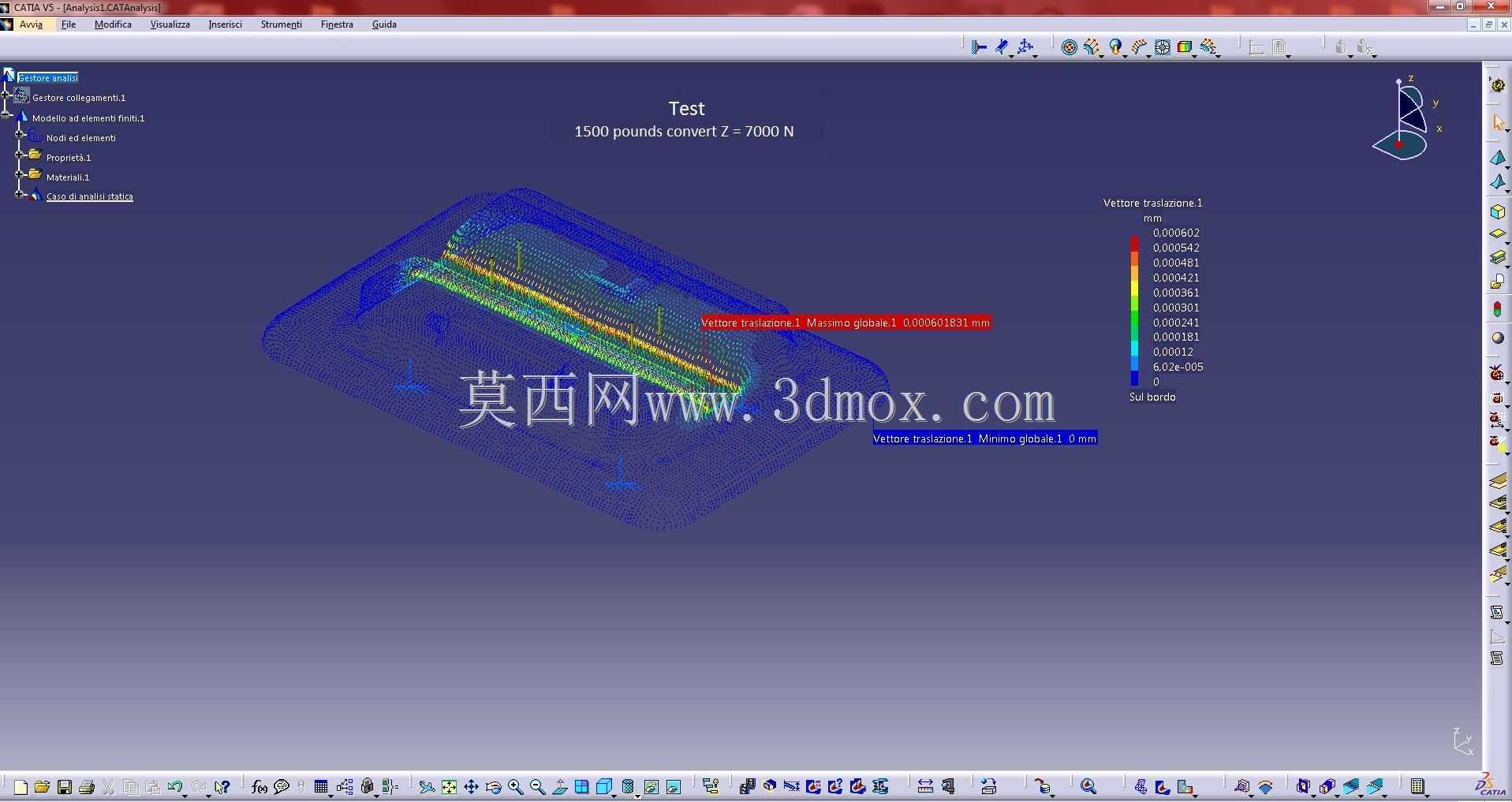Open the Avvia menu

[x=31, y=24]
